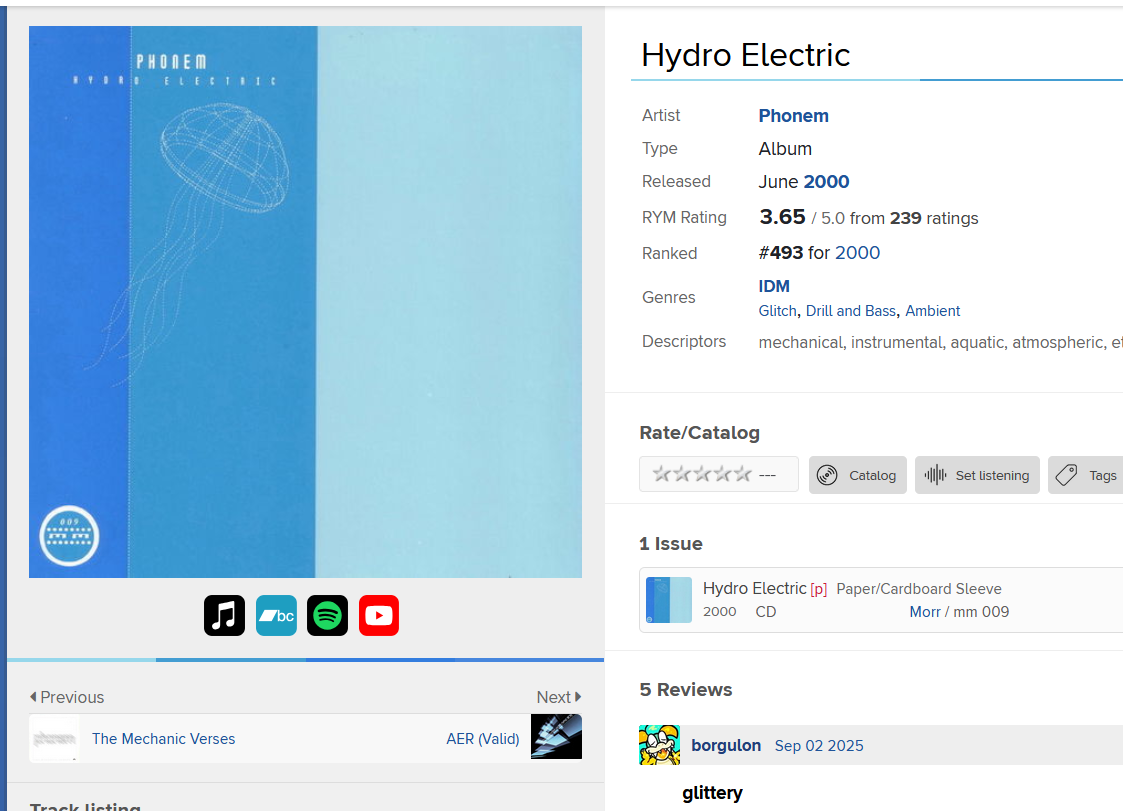Open the IDM genre link
This screenshot has width=1123, height=811.
pos(774,287)
